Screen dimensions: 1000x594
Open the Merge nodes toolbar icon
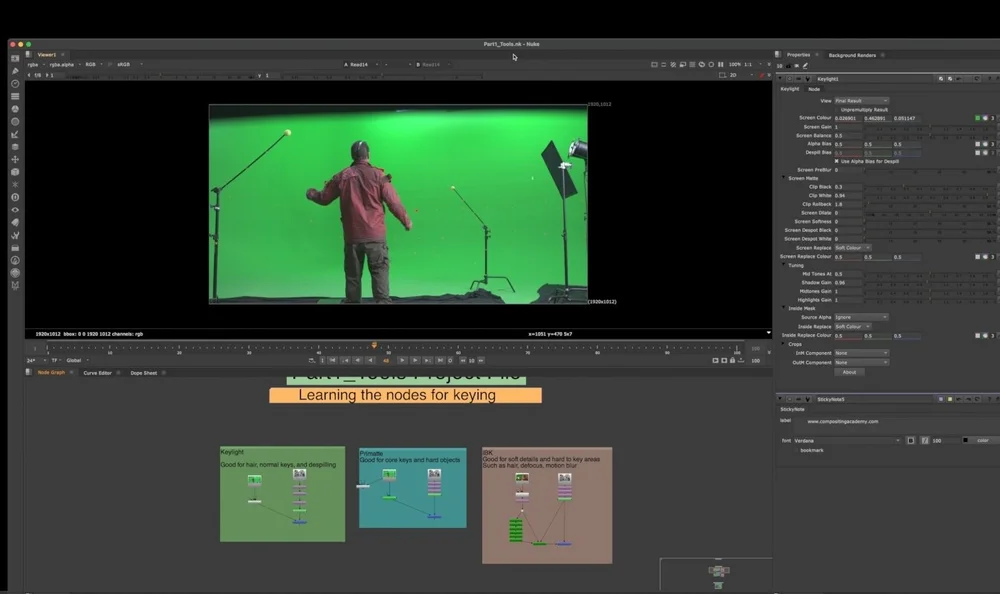15,147
